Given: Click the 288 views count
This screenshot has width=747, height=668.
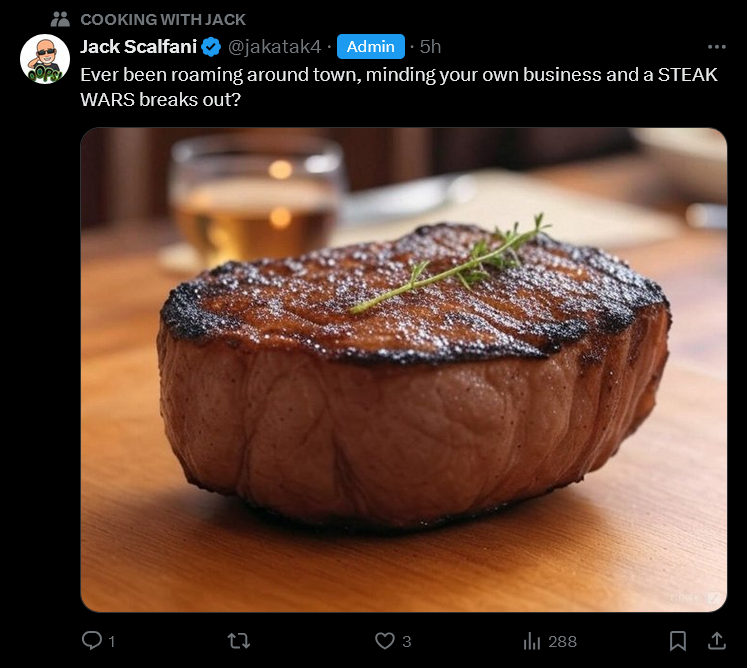Looking at the screenshot, I should tap(562, 642).
